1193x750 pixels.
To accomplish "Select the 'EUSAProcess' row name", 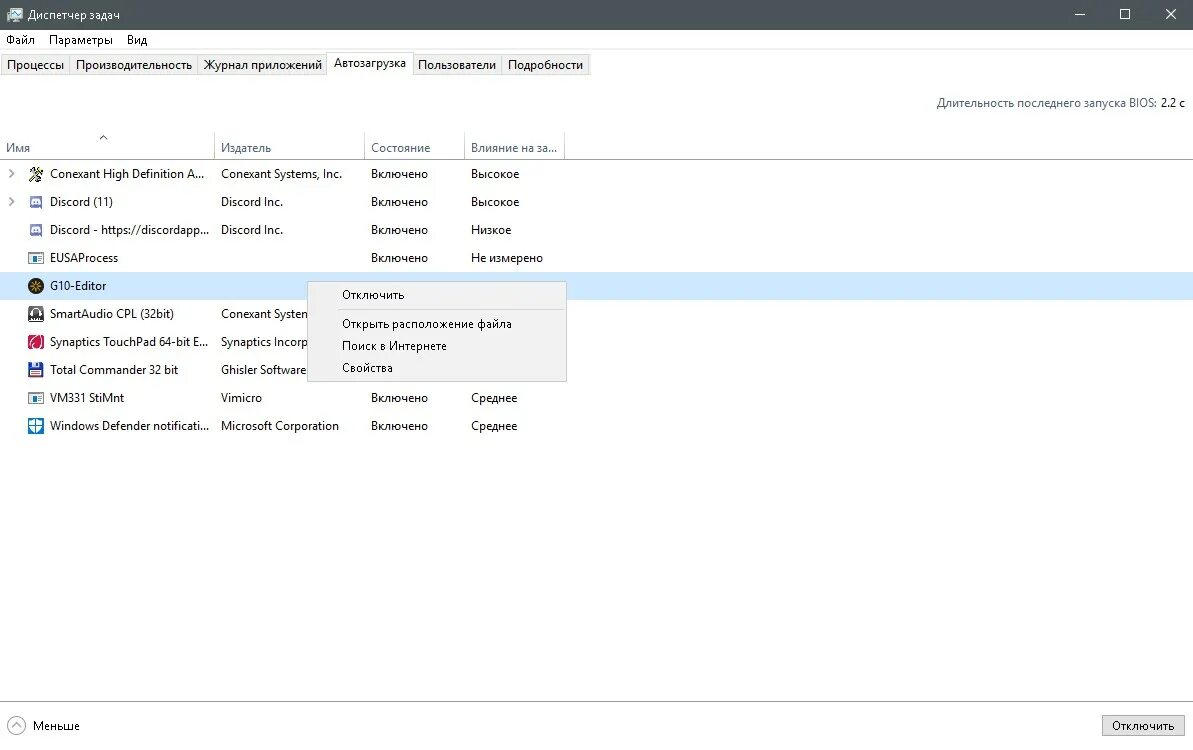I will (84, 258).
